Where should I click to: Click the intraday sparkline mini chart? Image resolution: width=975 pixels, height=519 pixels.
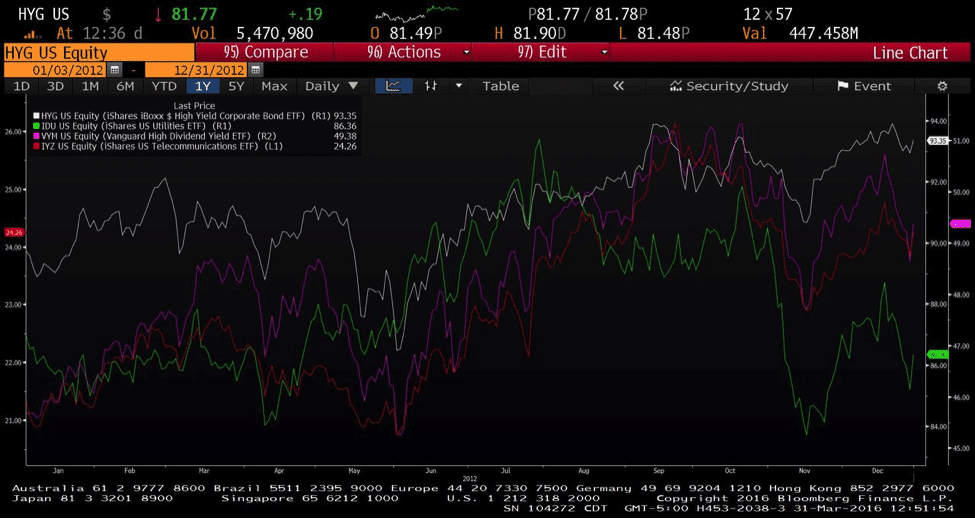tap(417, 12)
